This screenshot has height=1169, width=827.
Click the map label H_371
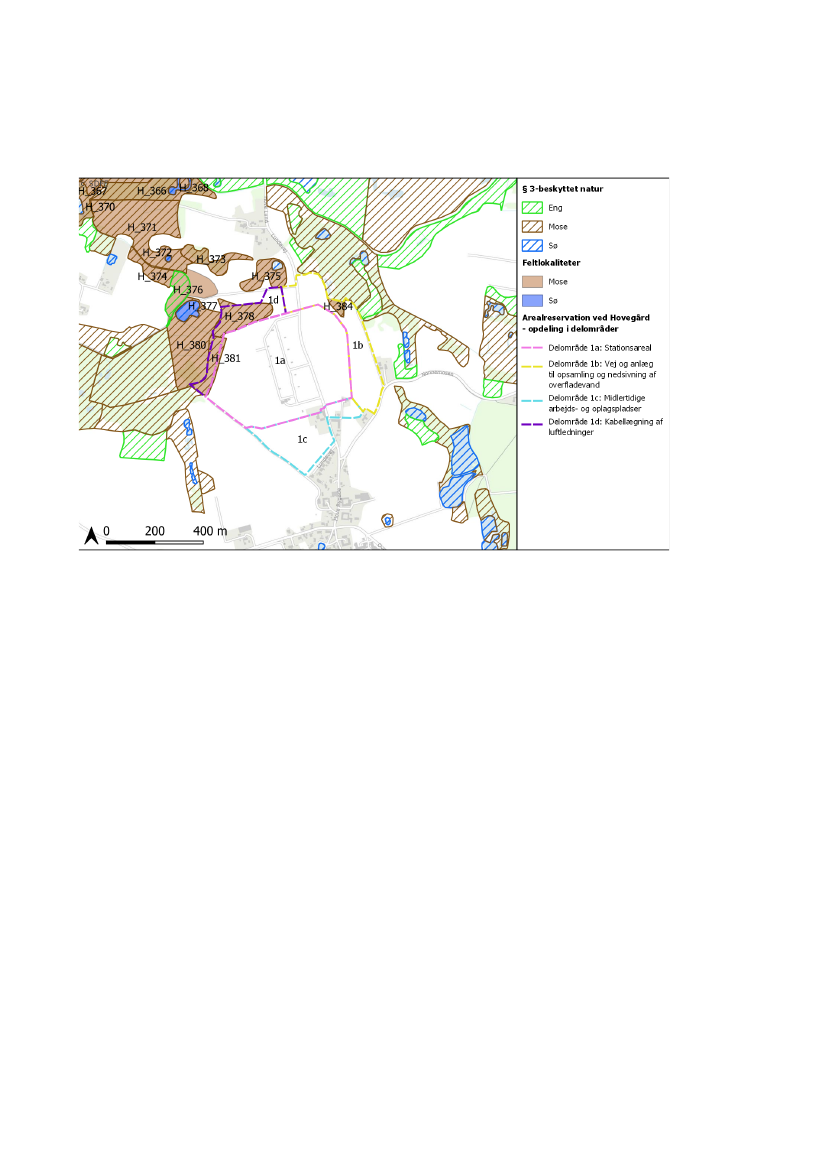[x=142, y=227]
